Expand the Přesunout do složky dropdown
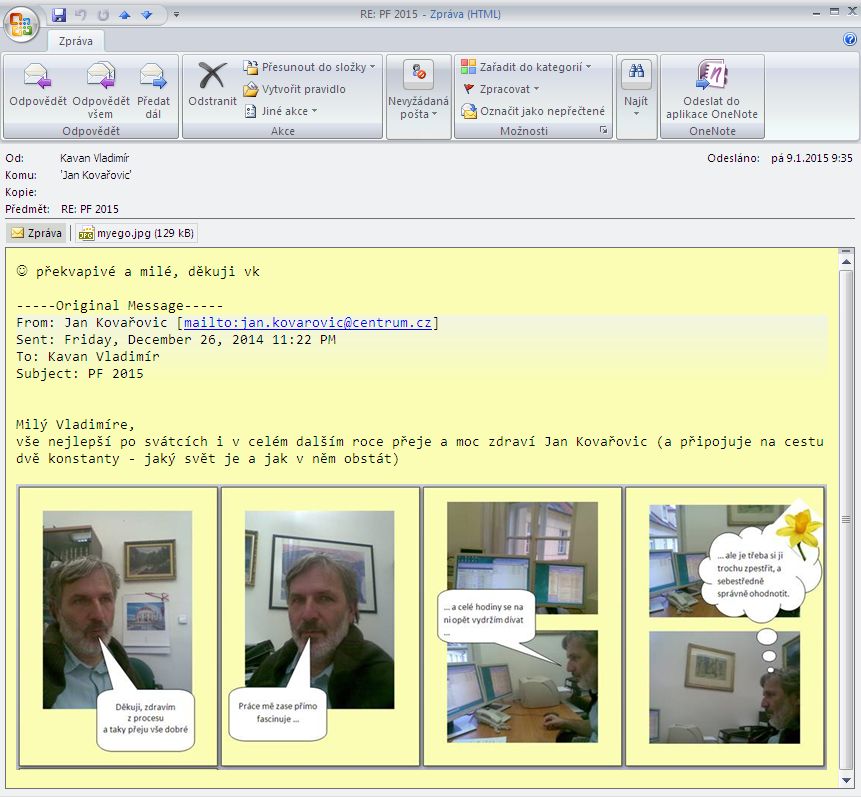 click(x=372, y=67)
